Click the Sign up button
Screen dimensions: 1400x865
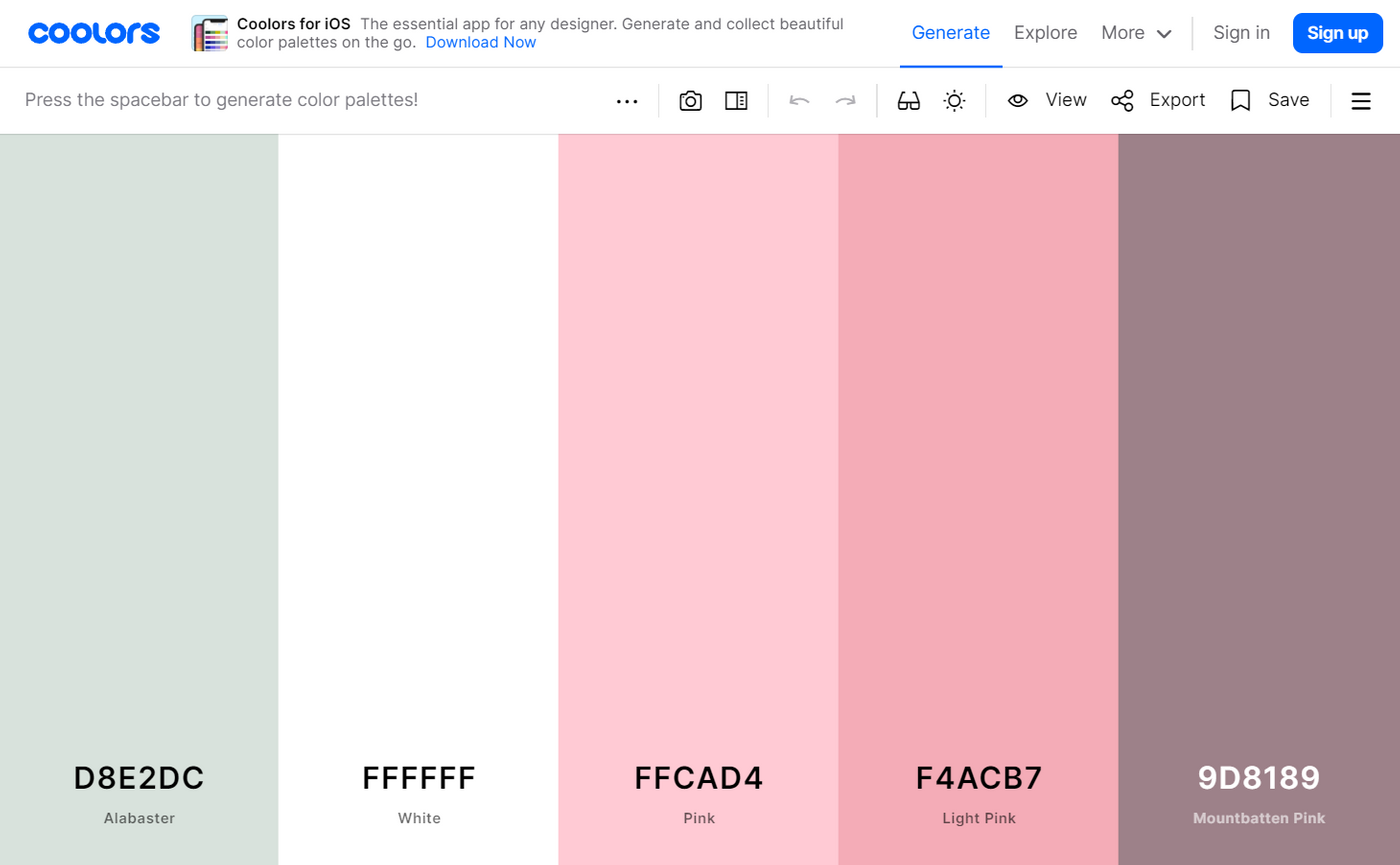1337,33
